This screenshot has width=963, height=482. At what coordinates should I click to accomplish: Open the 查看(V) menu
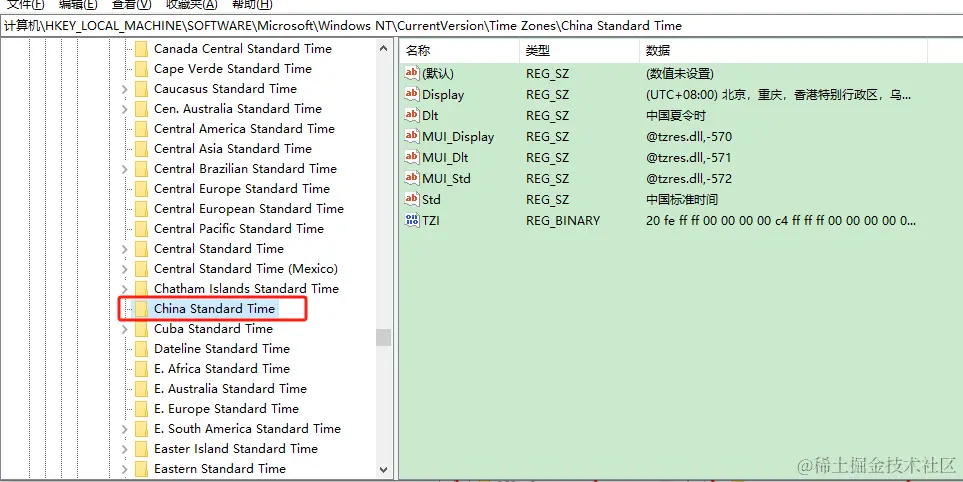coord(131,4)
